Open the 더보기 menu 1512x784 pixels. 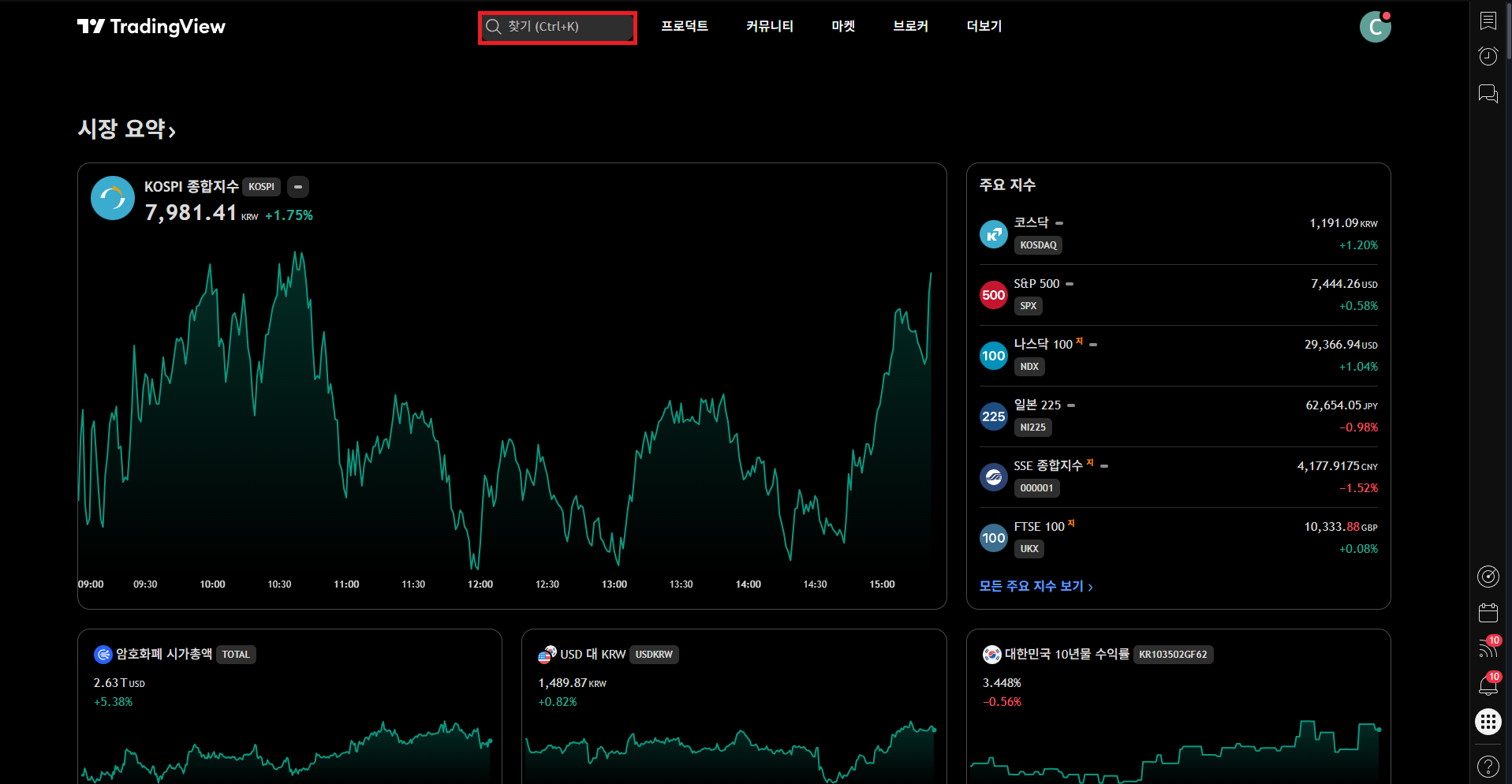click(x=984, y=26)
